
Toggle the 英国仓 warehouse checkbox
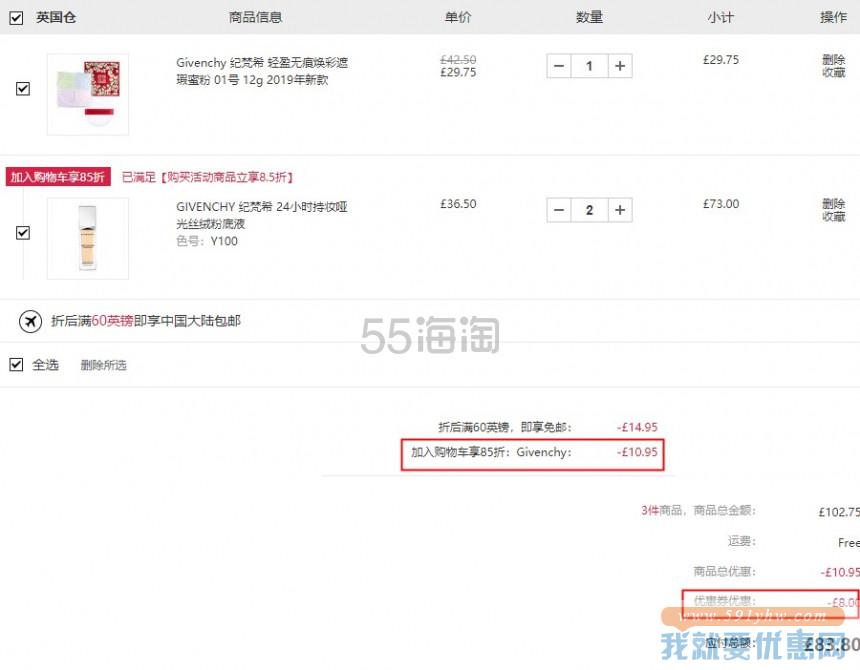tap(16, 18)
